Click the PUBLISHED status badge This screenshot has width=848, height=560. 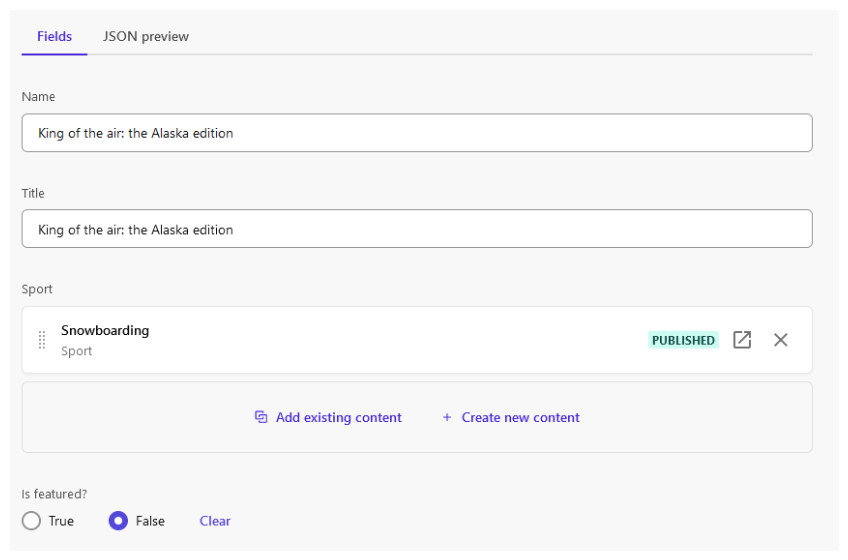(683, 340)
